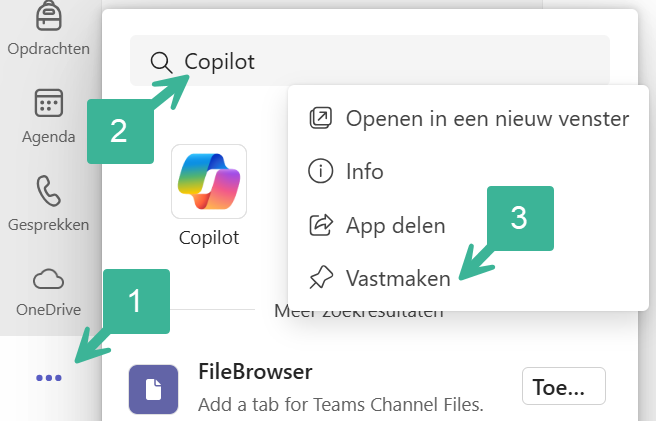Viewport: 656px width, 421px height.
Task: Open the Agenda calendar icon
Action: 48,104
